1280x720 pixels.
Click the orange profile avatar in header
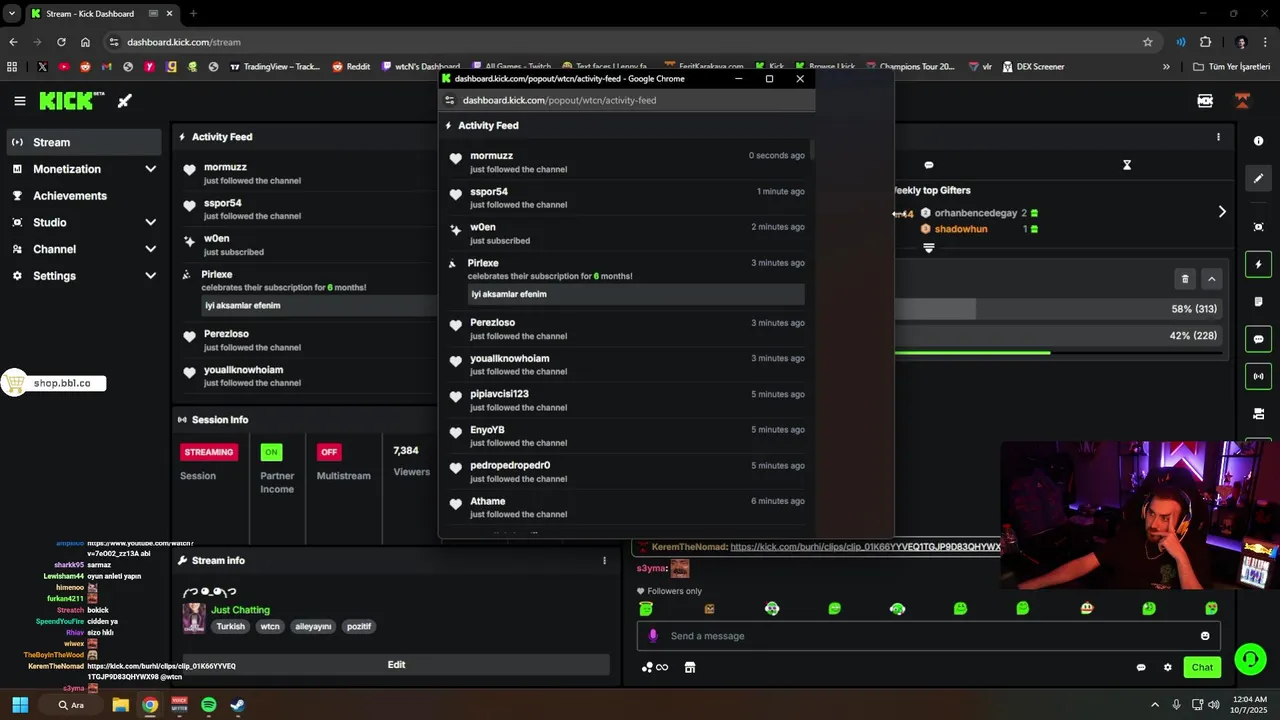coord(1243,101)
